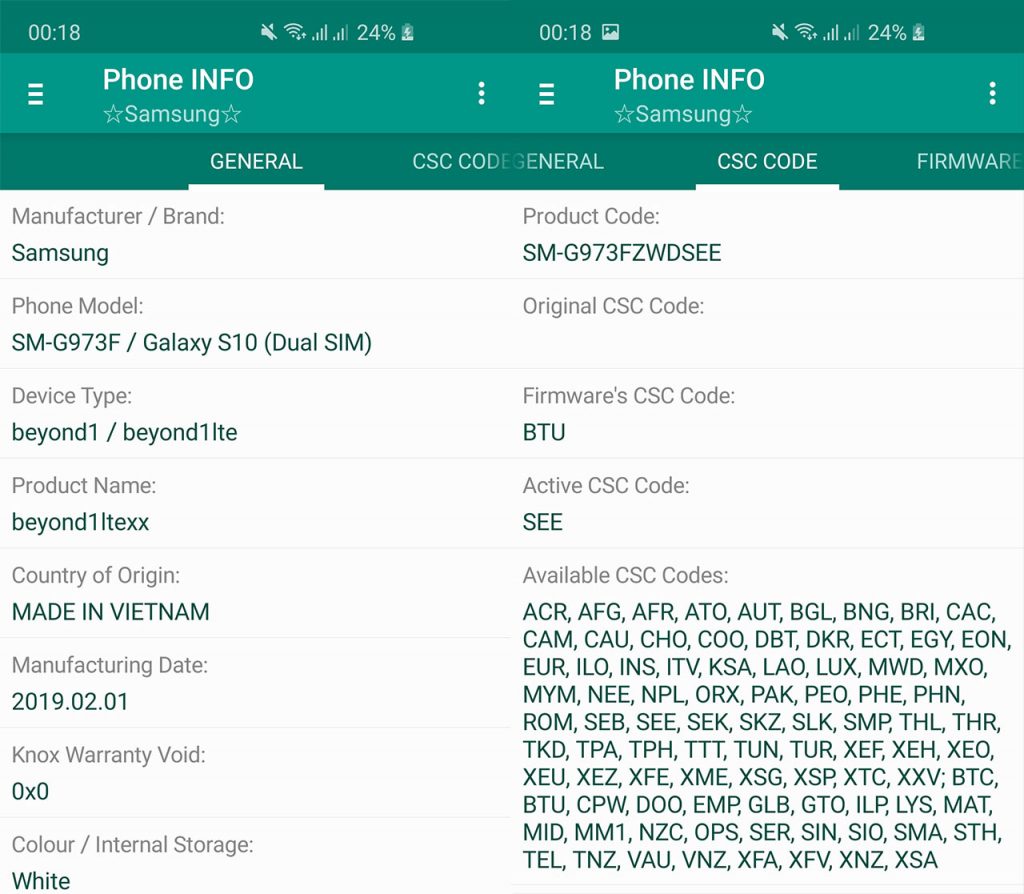The height and width of the screenshot is (894, 1024).
Task: Go back to GENERAL tab in right screen
Action: [560, 161]
